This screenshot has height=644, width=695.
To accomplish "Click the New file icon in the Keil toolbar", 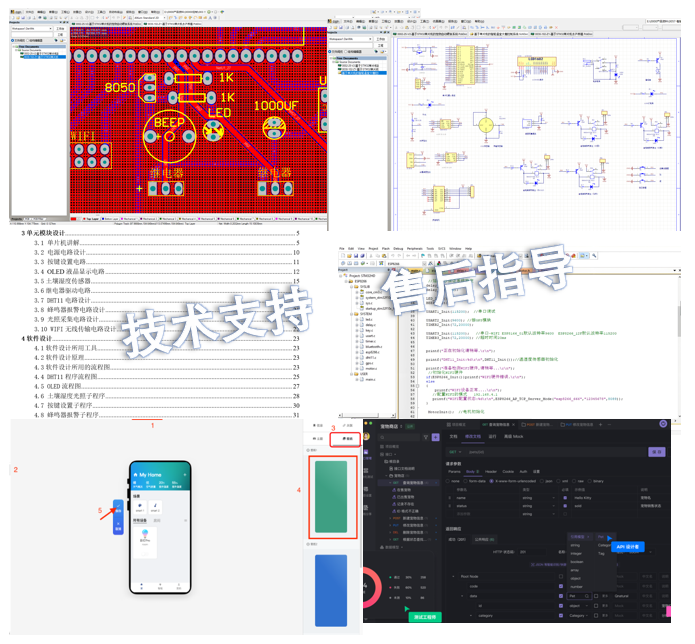I will pos(343,256).
